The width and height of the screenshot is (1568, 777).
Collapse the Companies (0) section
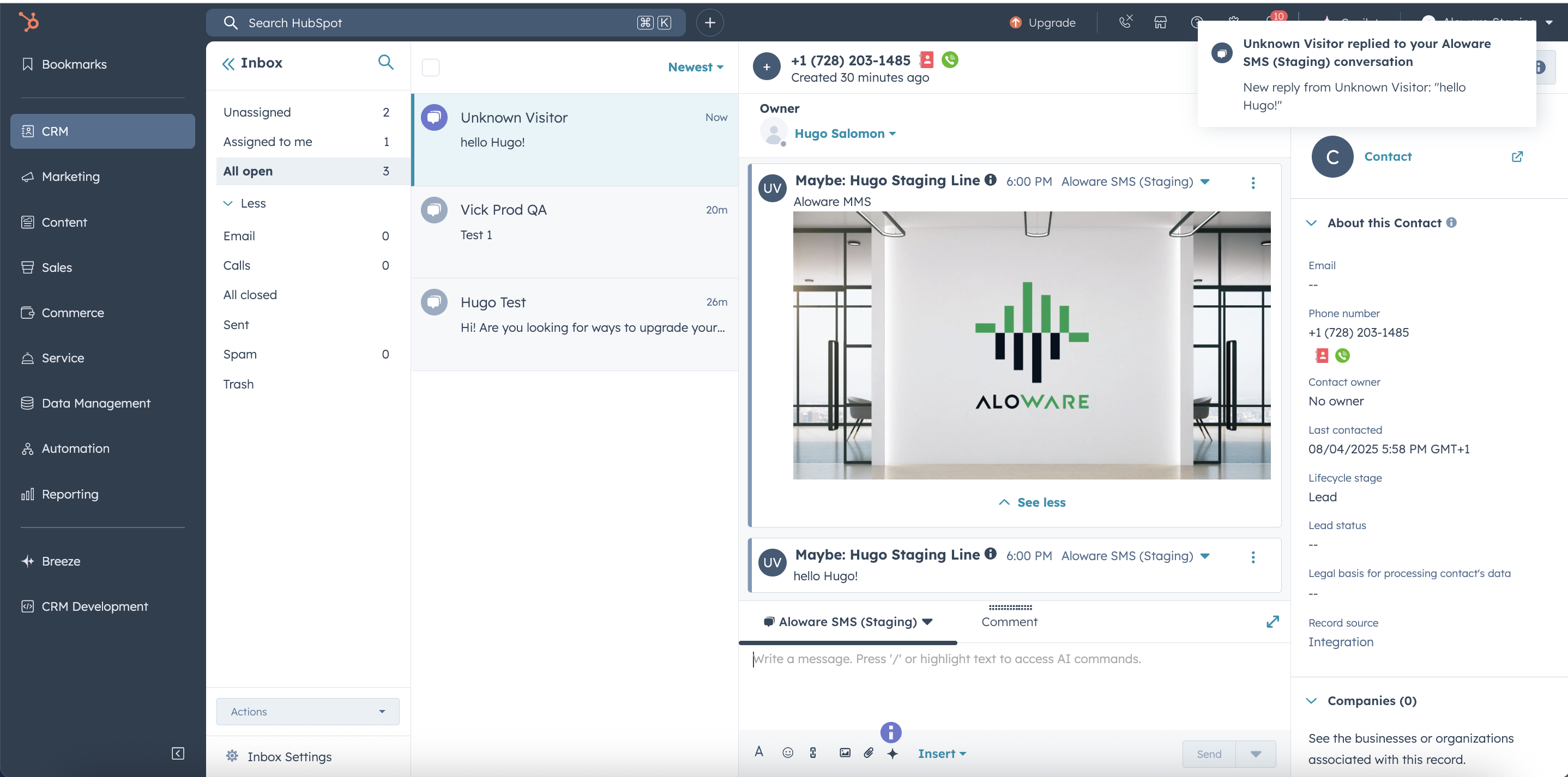(1312, 701)
